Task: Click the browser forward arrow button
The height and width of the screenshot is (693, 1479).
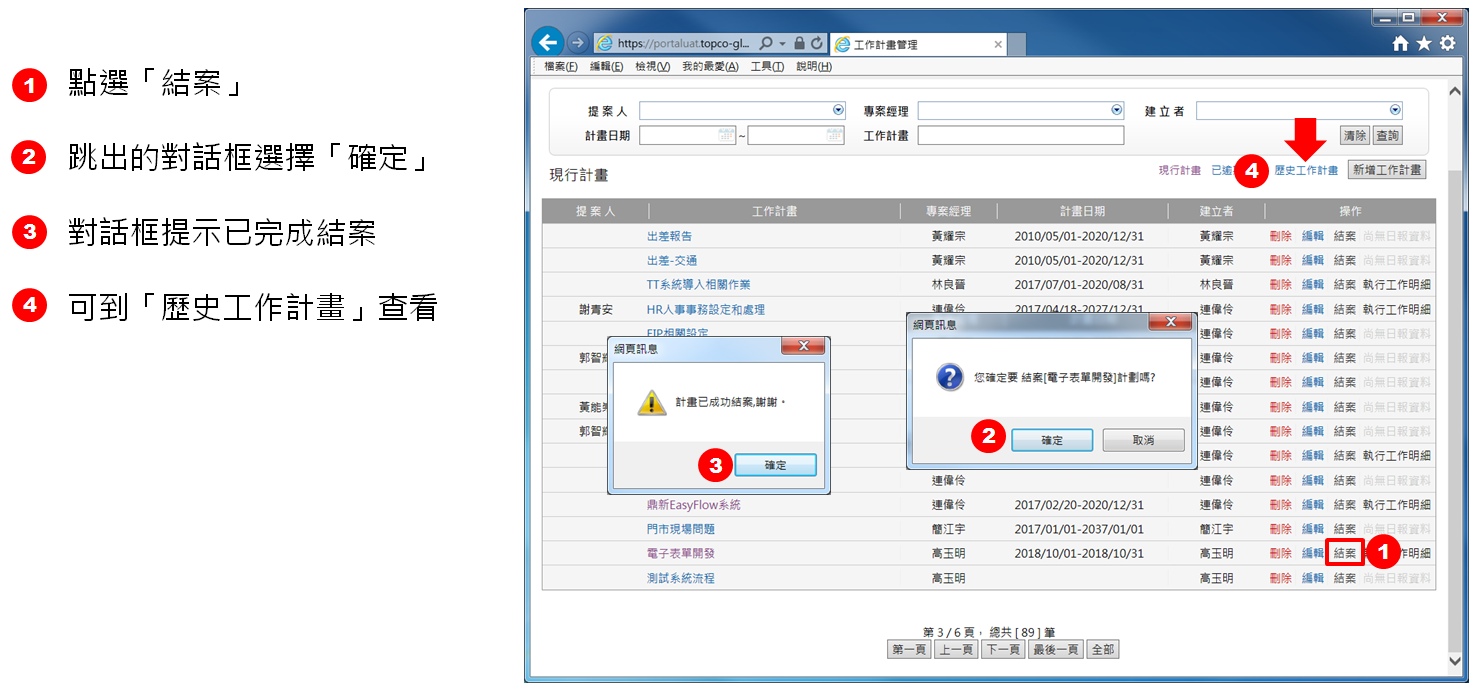Action: tap(577, 43)
